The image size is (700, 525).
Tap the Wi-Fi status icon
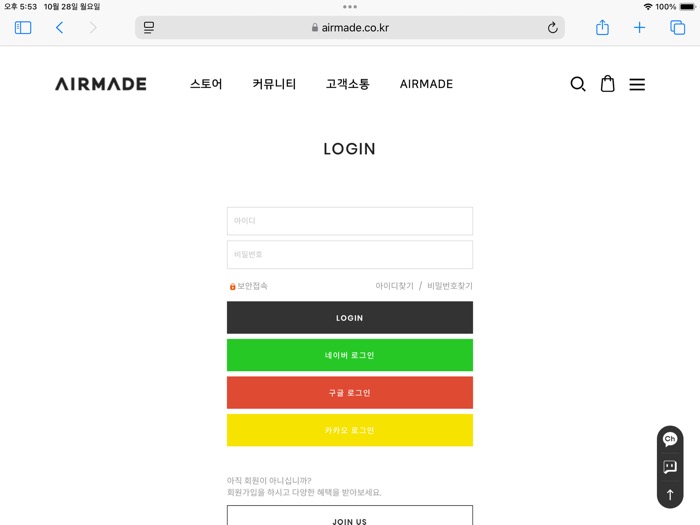pyautogui.click(x=648, y=7)
